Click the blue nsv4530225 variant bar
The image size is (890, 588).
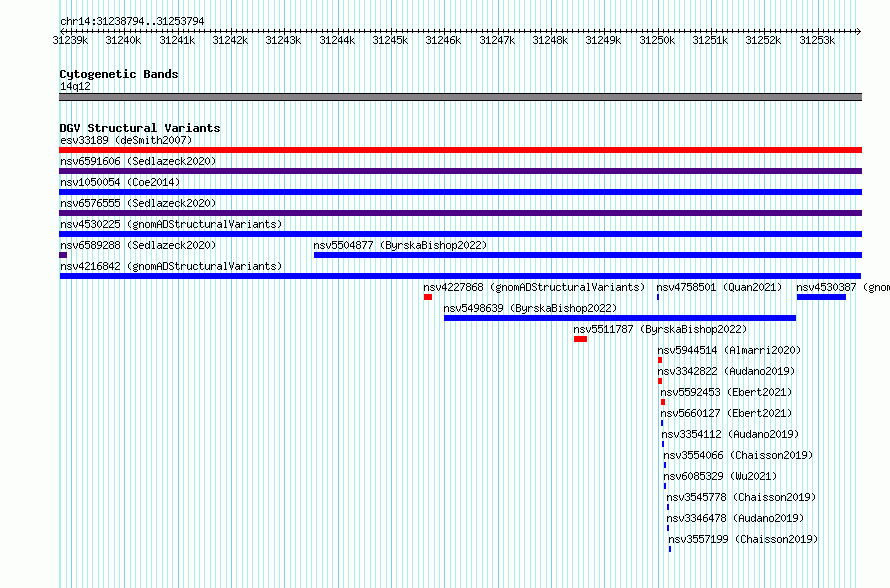click(x=460, y=234)
